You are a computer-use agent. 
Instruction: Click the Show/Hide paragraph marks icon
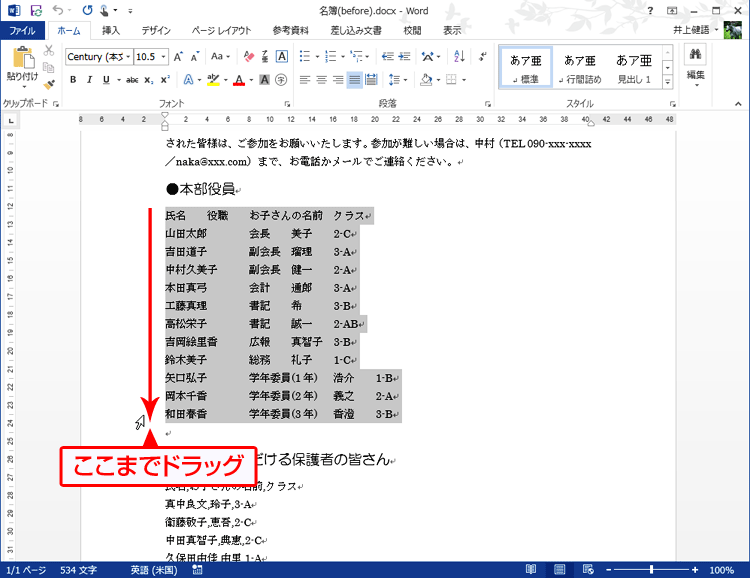click(x=483, y=56)
